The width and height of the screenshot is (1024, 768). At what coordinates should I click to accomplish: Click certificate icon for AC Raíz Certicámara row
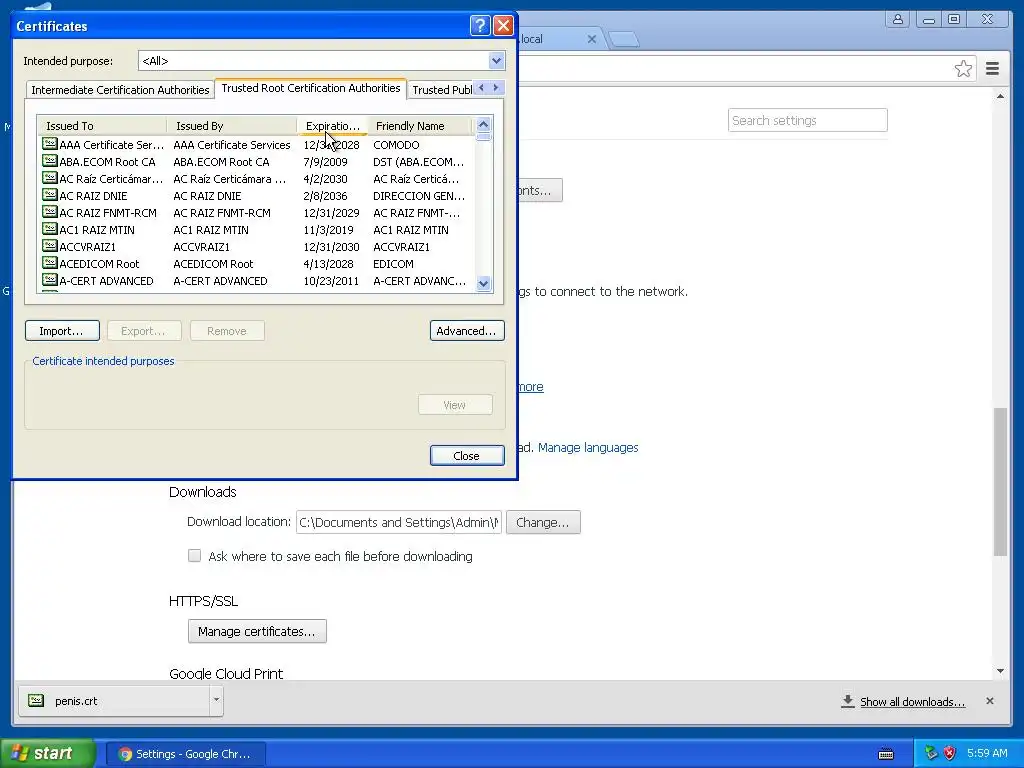(50, 178)
